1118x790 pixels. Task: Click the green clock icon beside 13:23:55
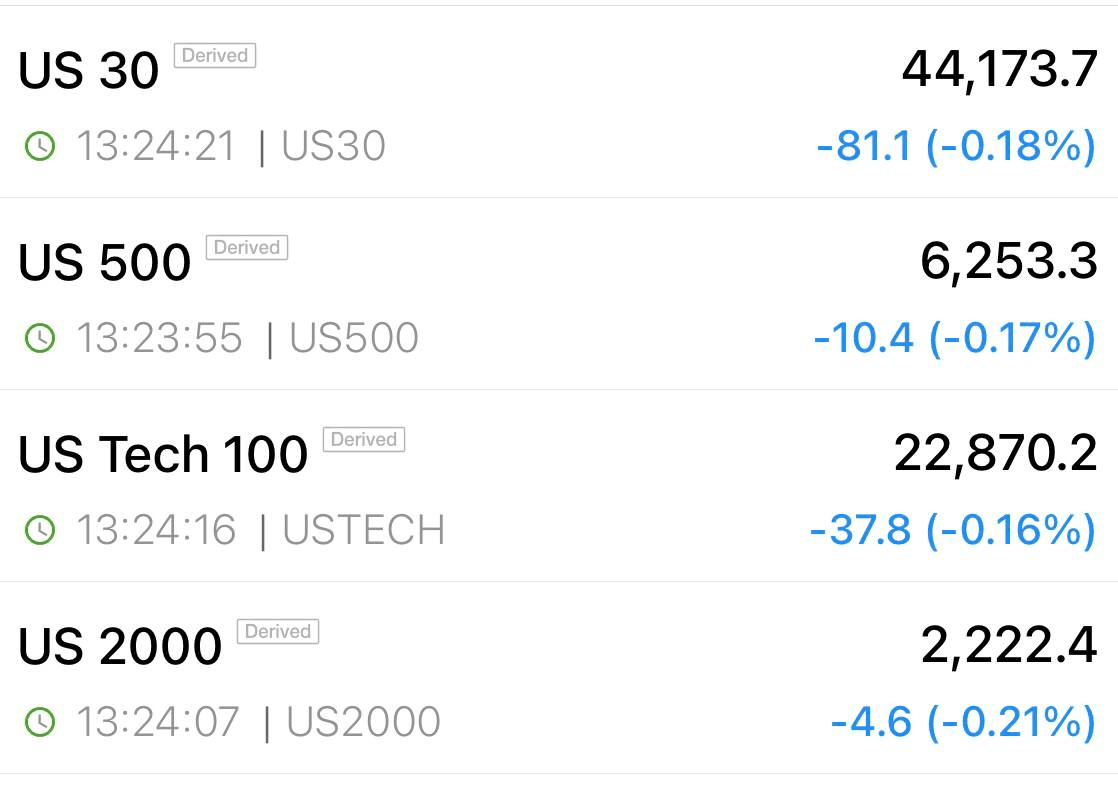pyautogui.click(x=40, y=338)
